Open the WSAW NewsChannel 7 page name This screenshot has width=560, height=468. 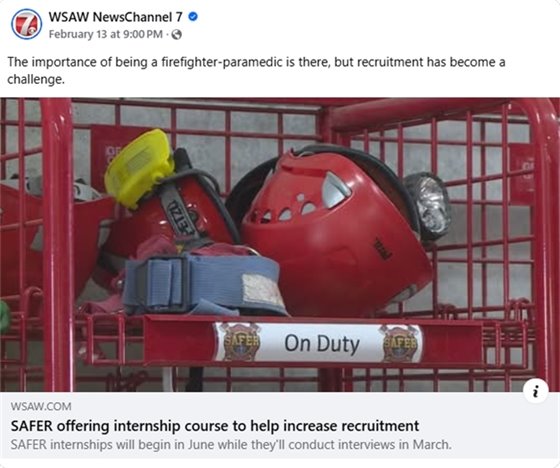point(115,17)
